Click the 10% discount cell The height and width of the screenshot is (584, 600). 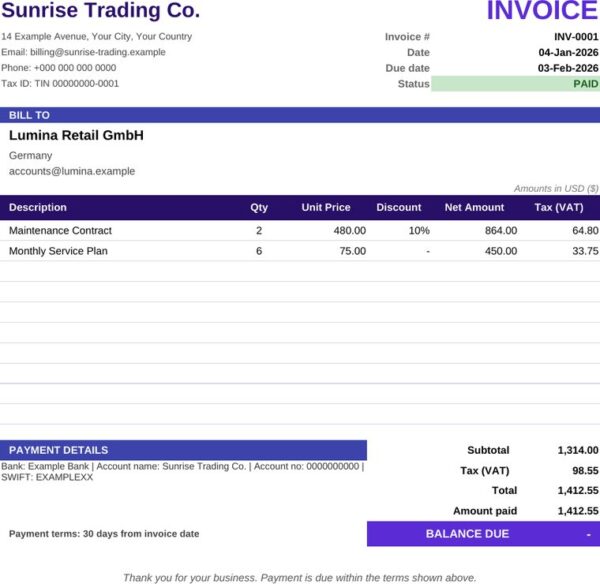[x=419, y=230]
